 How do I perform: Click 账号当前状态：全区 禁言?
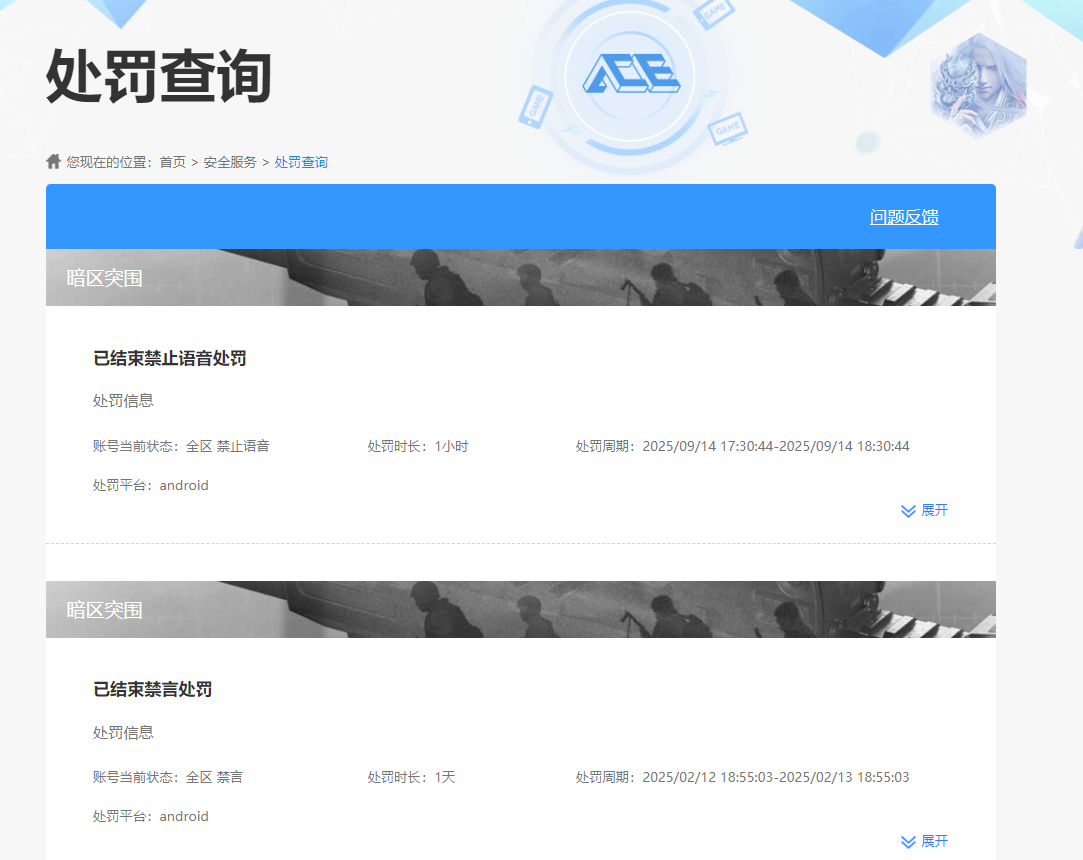[x=168, y=777]
